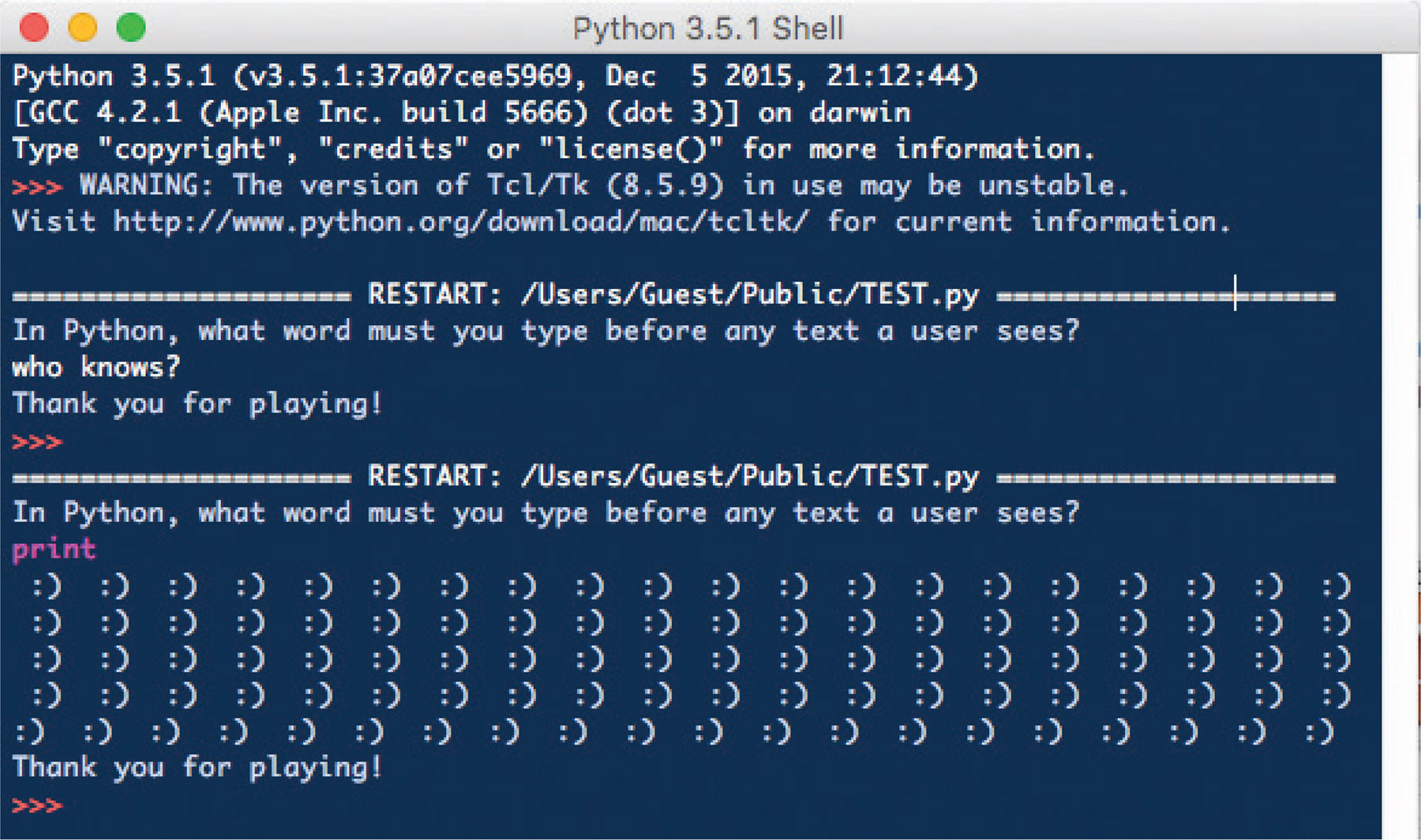The image size is (1421, 840).
Task: Click the last 'Thank you for playing!' line
Action: click(197, 767)
